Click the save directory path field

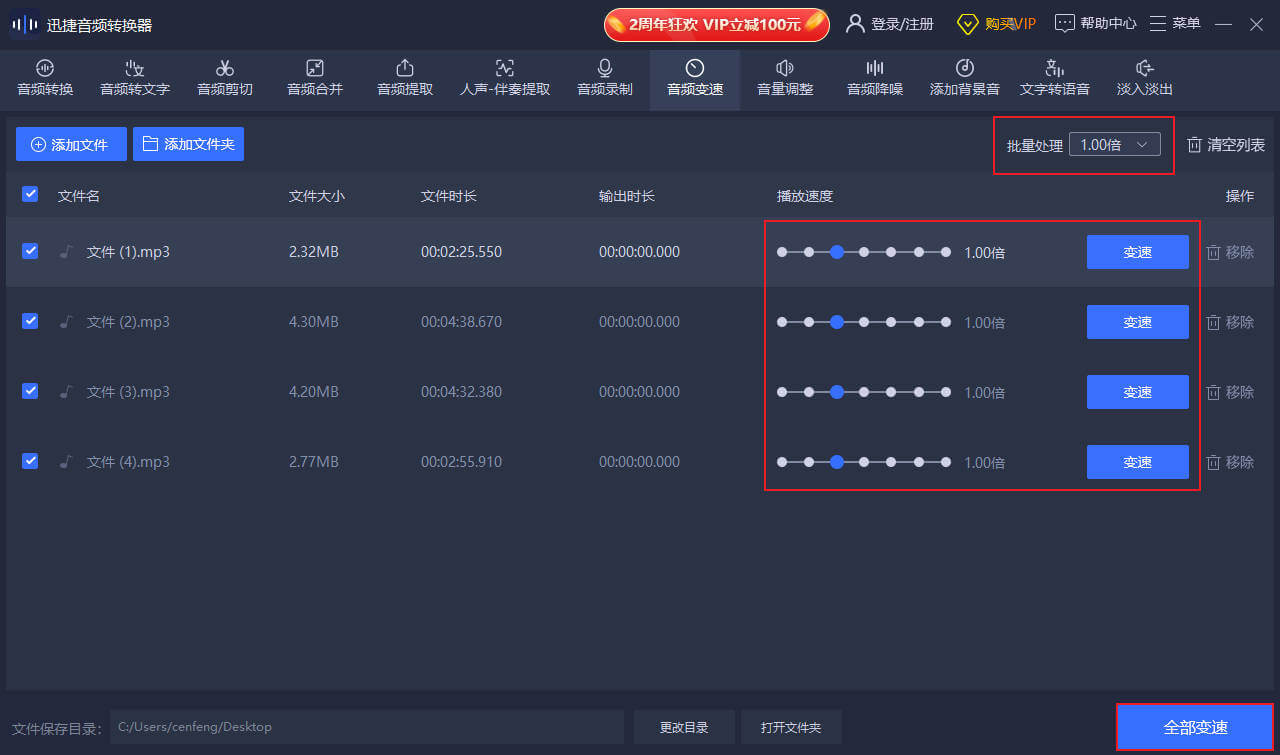tap(366, 727)
